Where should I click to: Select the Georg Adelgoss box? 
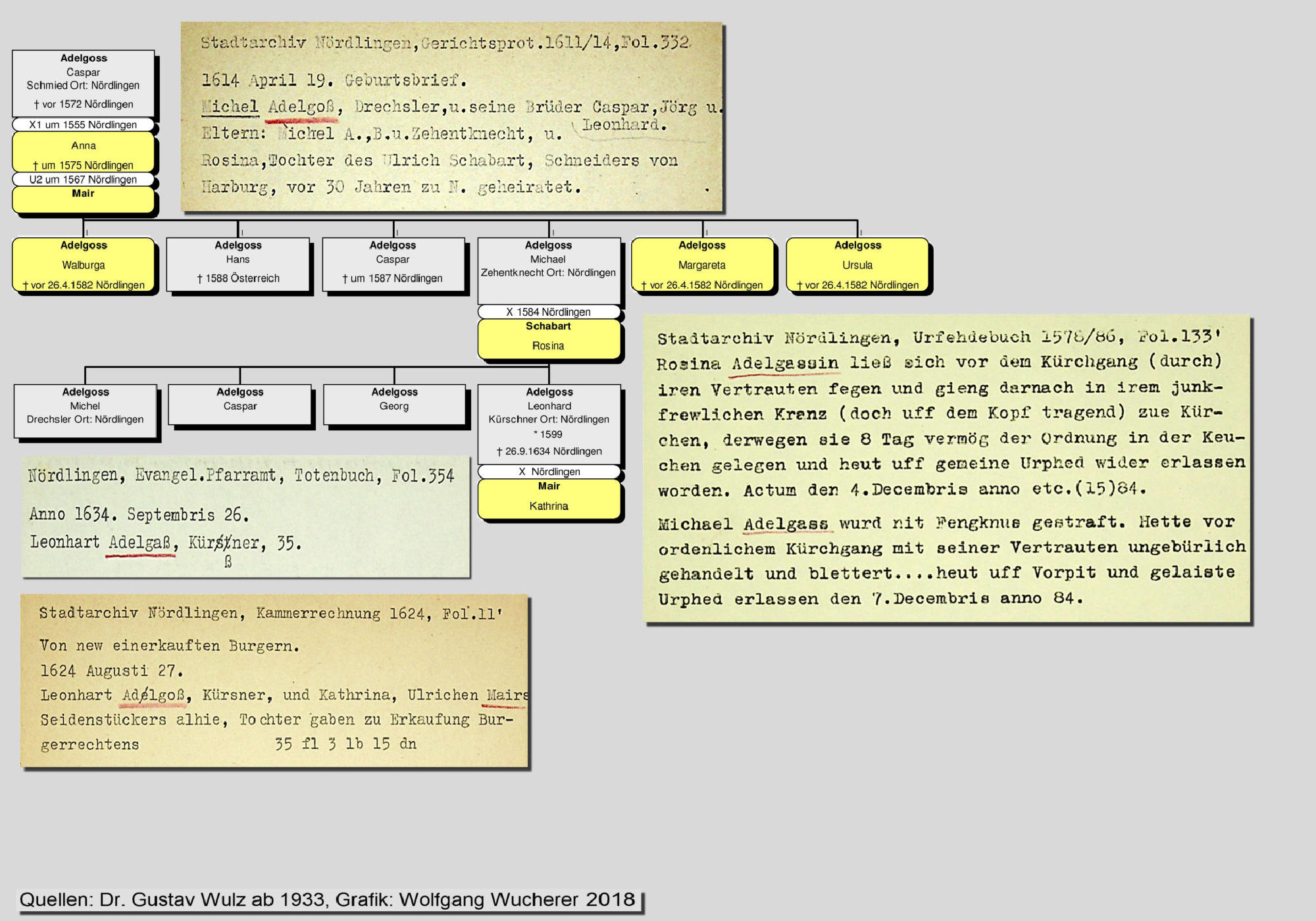(x=394, y=405)
